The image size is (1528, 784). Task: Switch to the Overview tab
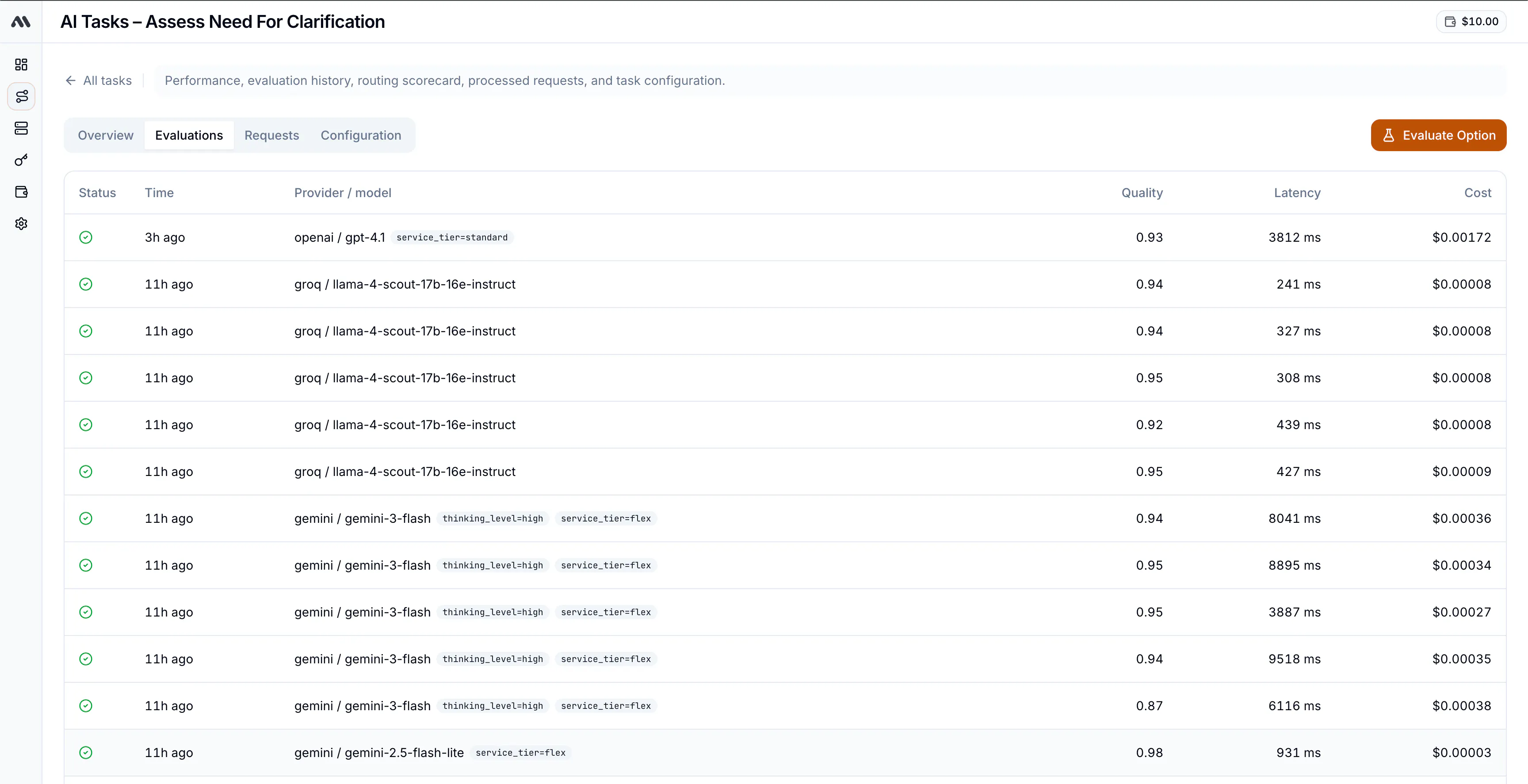[106, 135]
